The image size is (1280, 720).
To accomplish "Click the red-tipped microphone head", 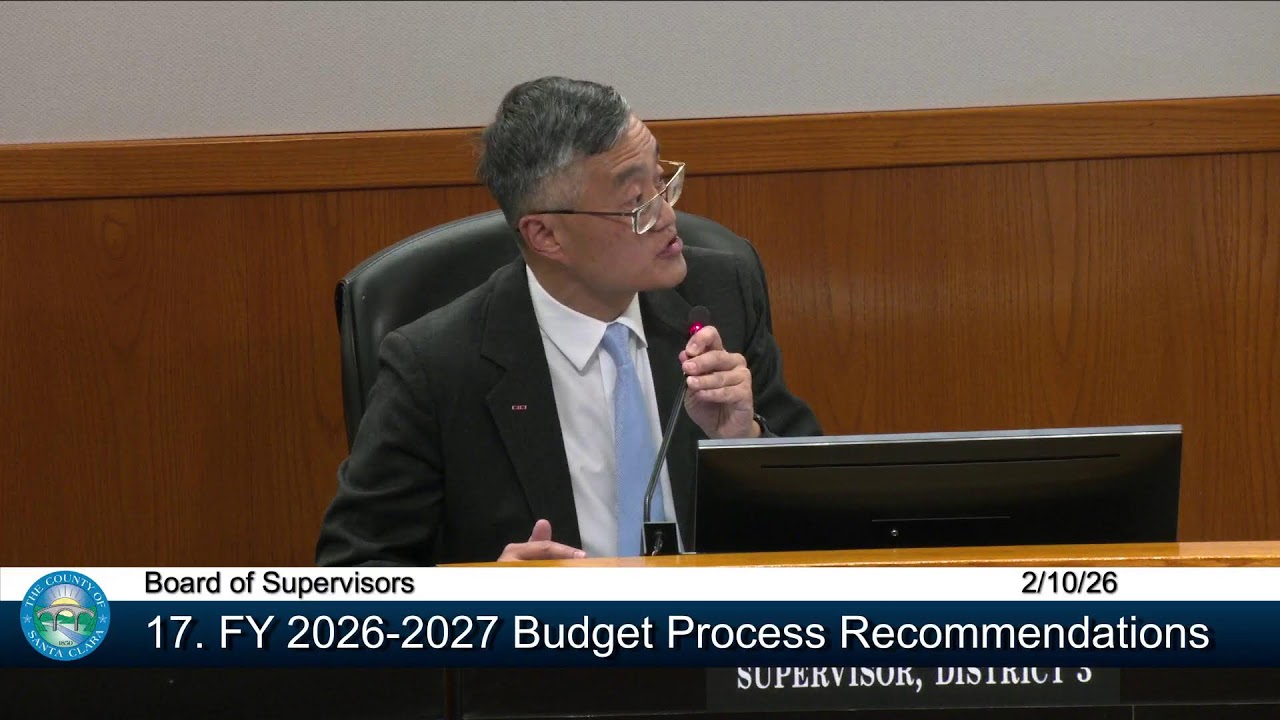I will coord(697,319).
